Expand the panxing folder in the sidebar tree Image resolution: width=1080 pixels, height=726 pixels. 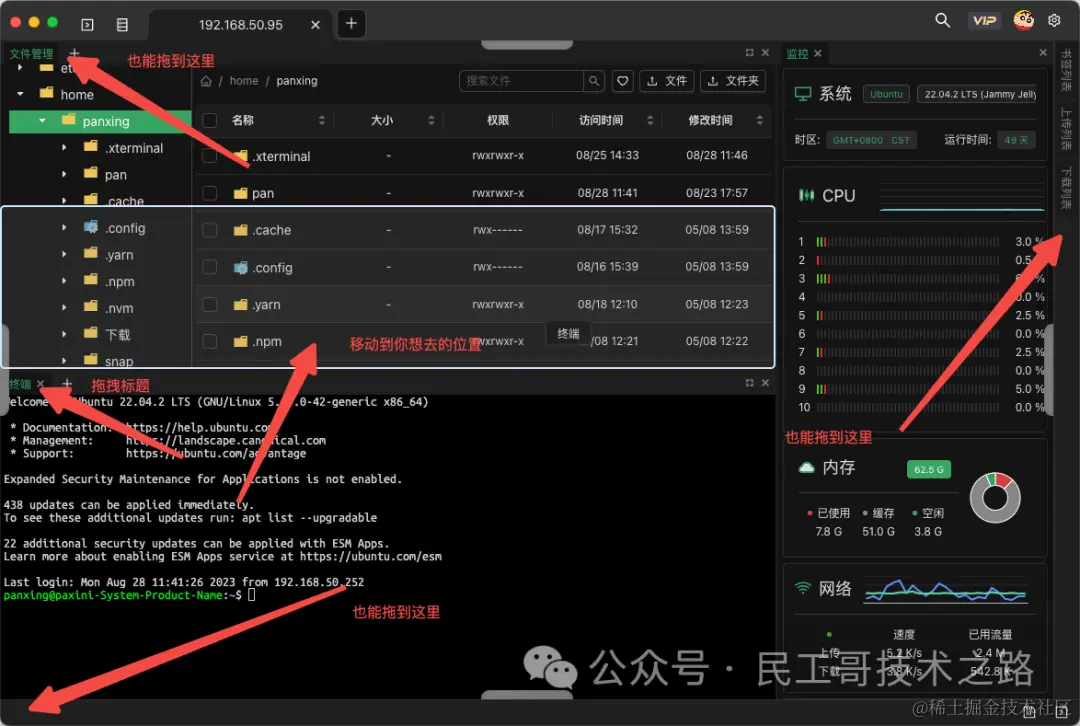[x=40, y=120]
